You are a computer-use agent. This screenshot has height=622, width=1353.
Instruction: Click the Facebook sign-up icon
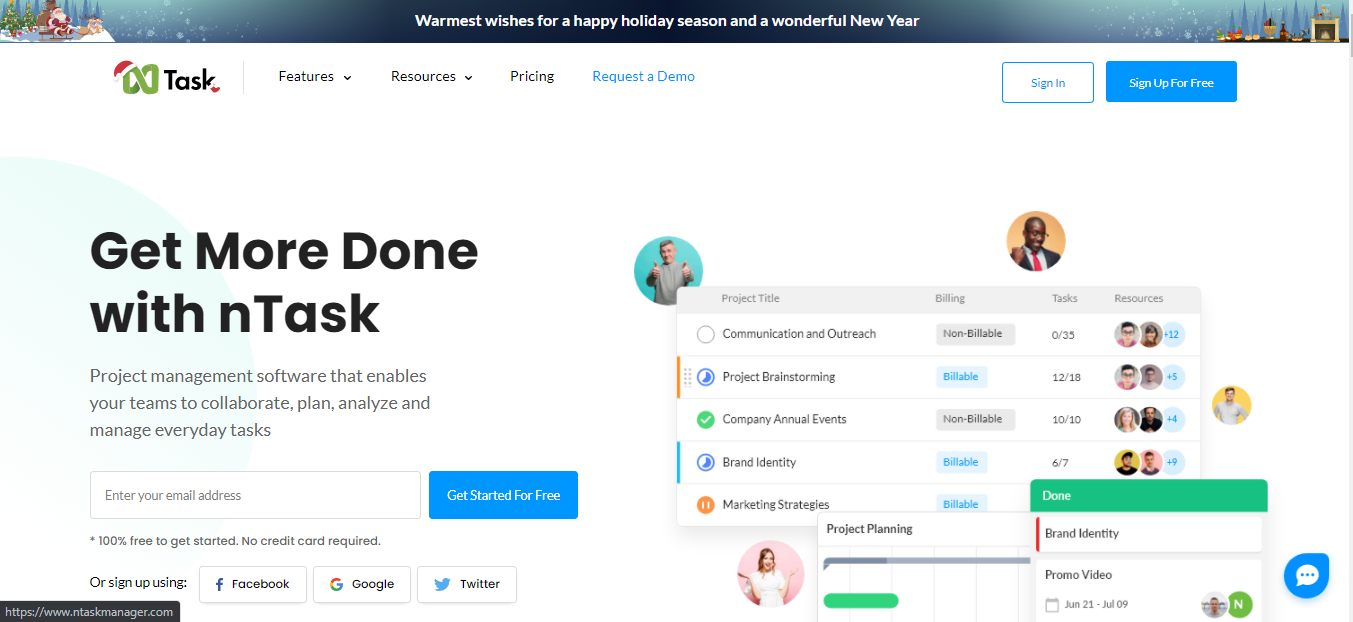[x=219, y=584]
